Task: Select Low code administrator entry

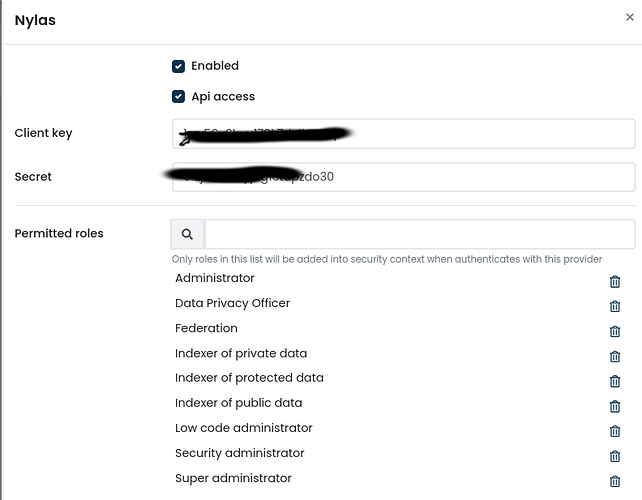Action: [x=244, y=428]
